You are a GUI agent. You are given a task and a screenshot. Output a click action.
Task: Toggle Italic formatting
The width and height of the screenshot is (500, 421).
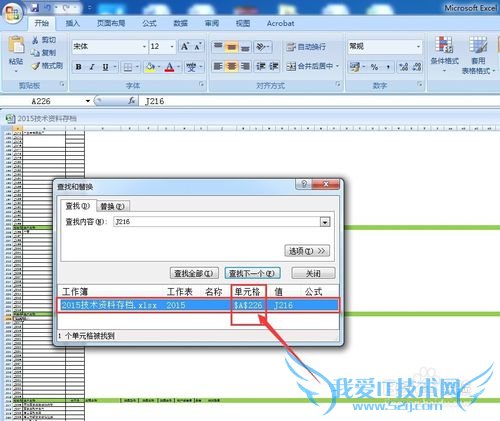coord(92,67)
